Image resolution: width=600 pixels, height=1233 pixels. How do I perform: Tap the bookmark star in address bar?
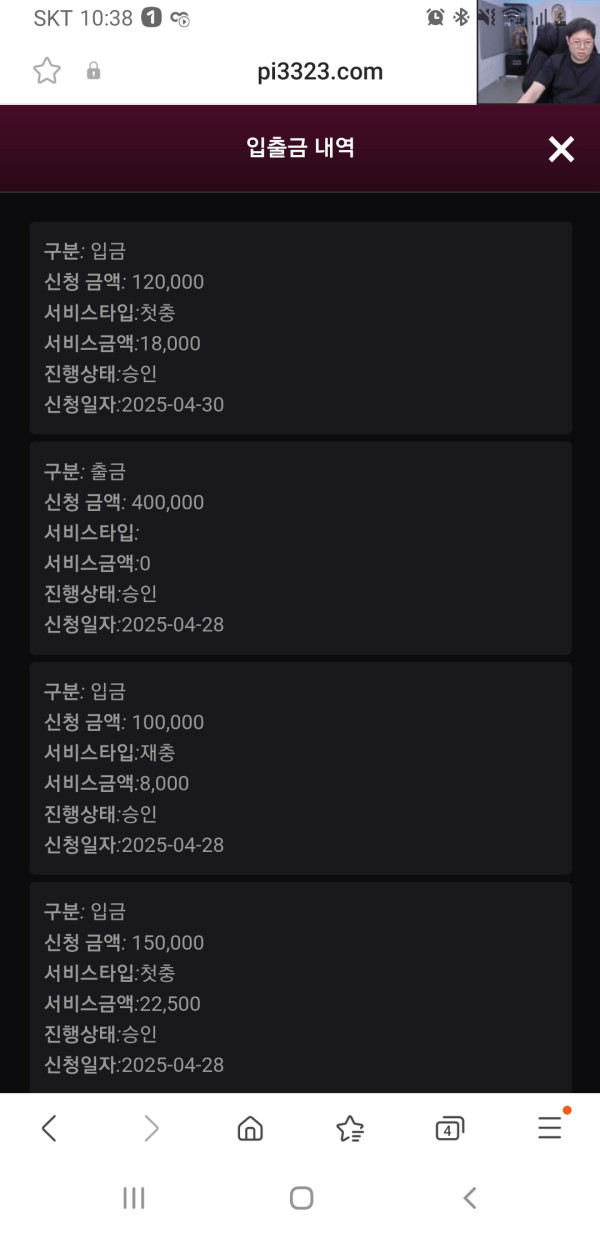click(x=47, y=71)
